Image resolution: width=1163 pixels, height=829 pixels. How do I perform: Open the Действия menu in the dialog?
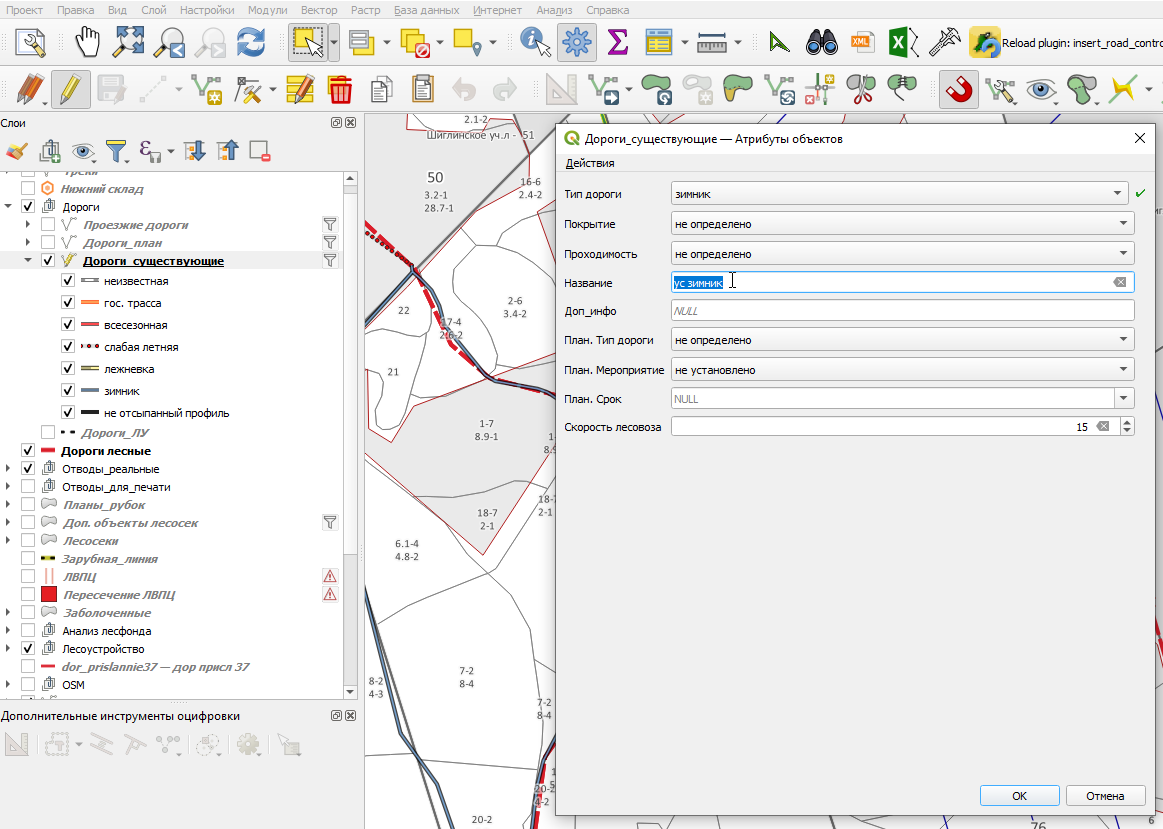[x=590, y=163]
